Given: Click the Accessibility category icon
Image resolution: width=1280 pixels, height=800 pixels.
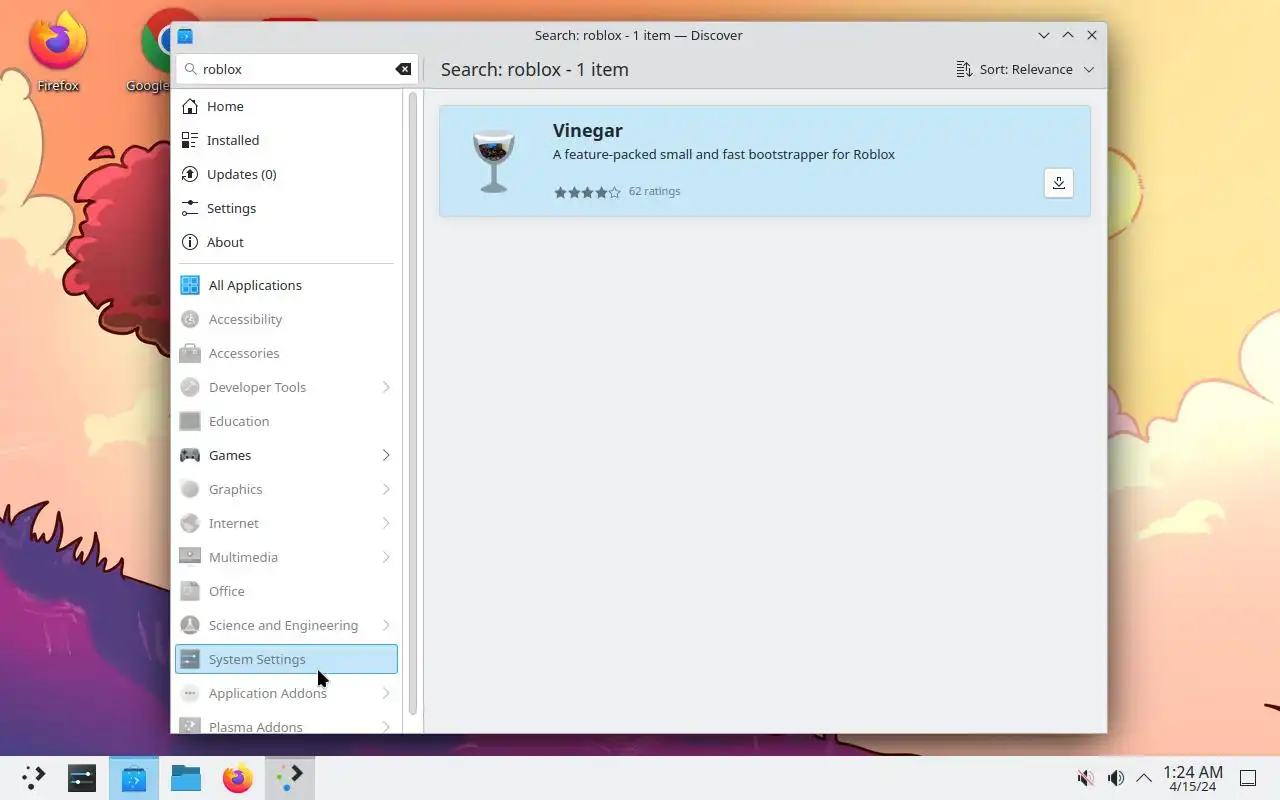Looking at the screenshot, I should pyautogui.click(x=190, y=319).
